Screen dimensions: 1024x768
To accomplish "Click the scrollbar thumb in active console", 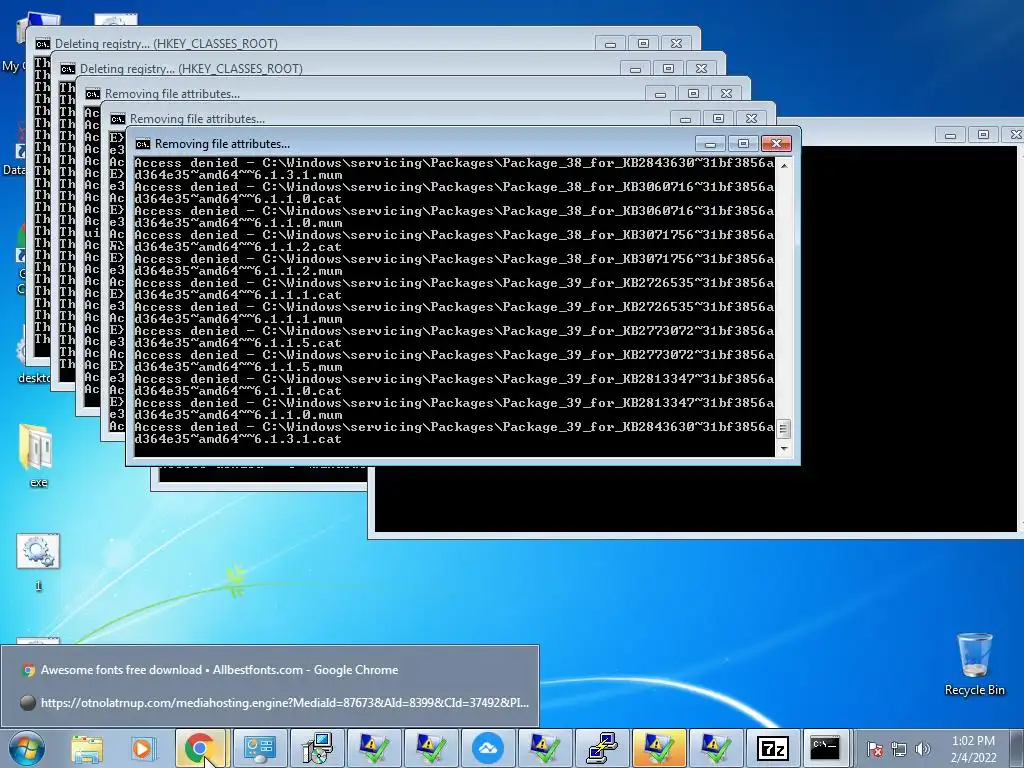I will (784, 429).
